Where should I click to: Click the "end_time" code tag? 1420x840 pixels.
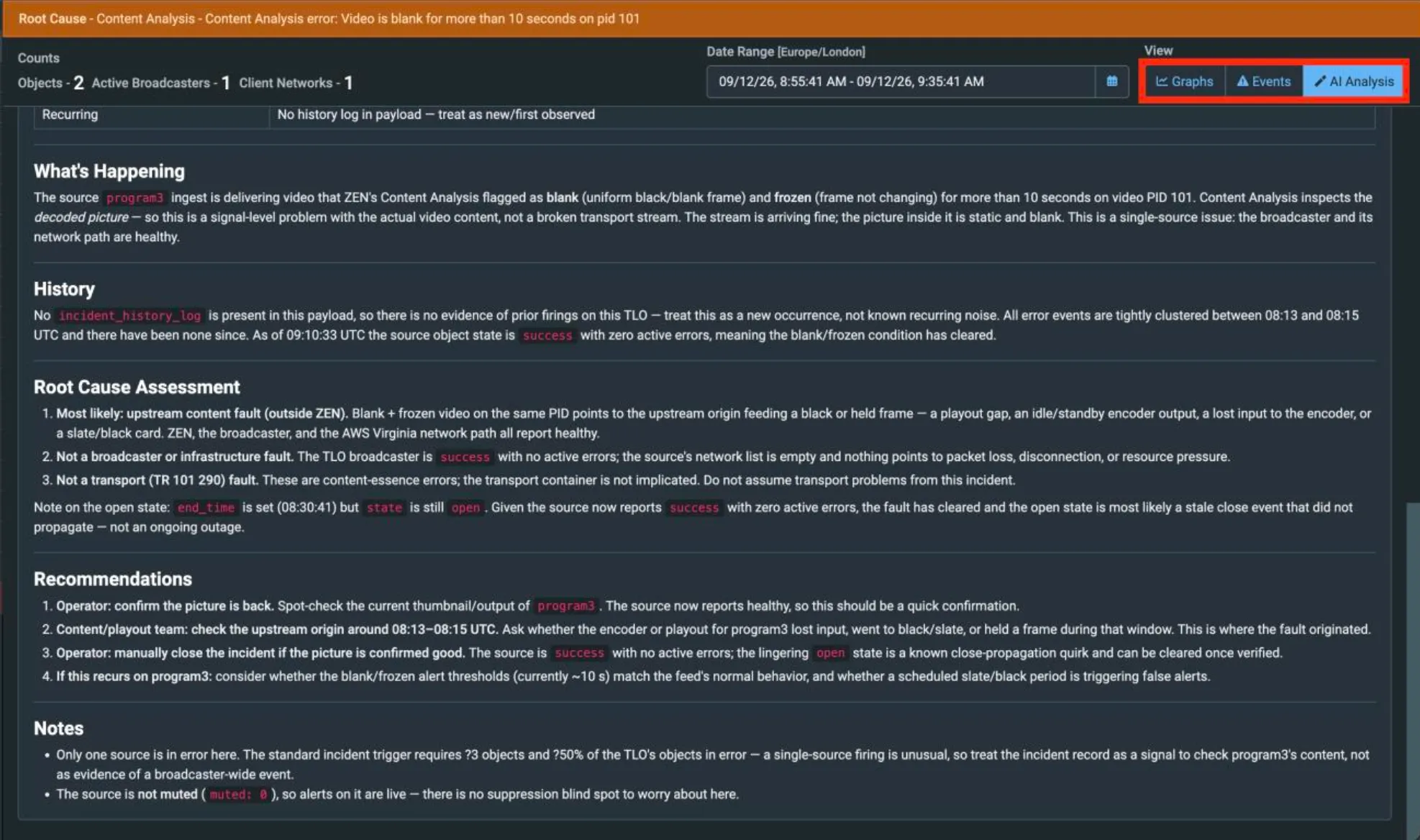[x=206, y=508]
